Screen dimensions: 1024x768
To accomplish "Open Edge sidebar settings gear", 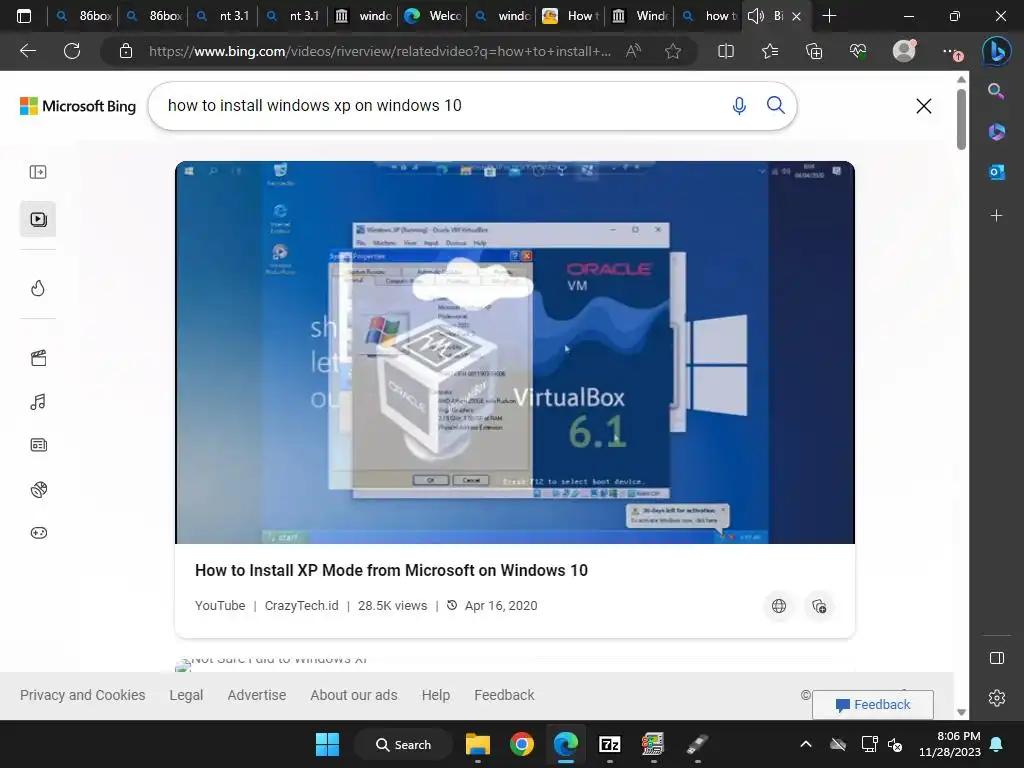I will [x=997, y=698].
